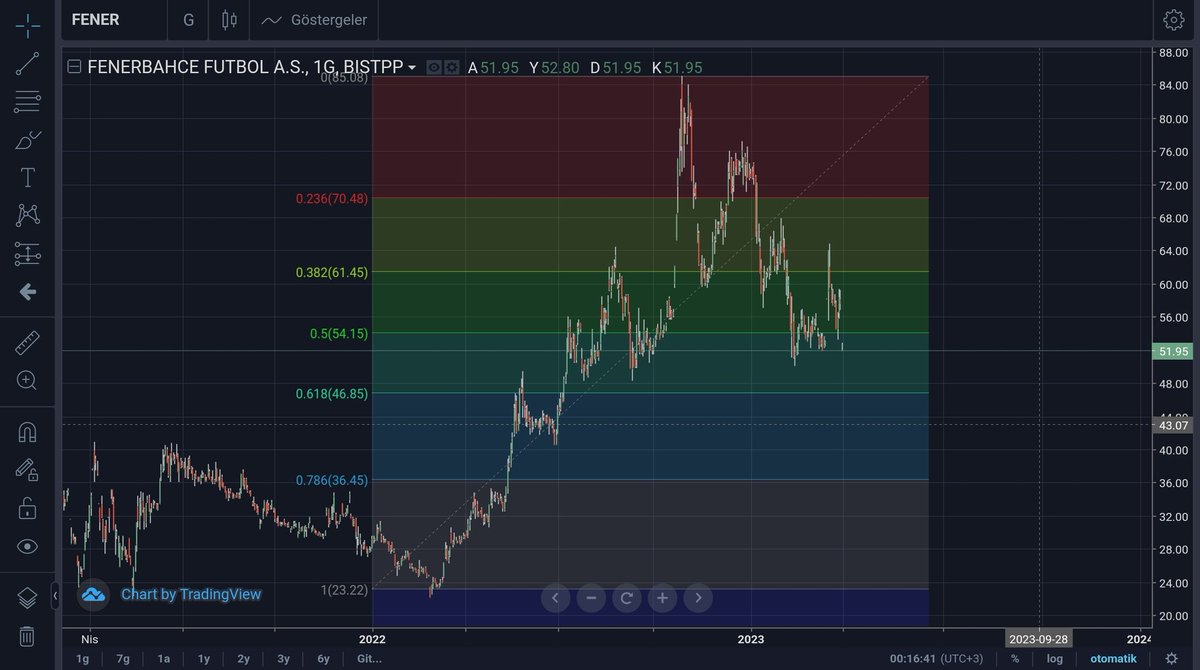Collapse the left drawing toolbar

click(x=56, y=596)
